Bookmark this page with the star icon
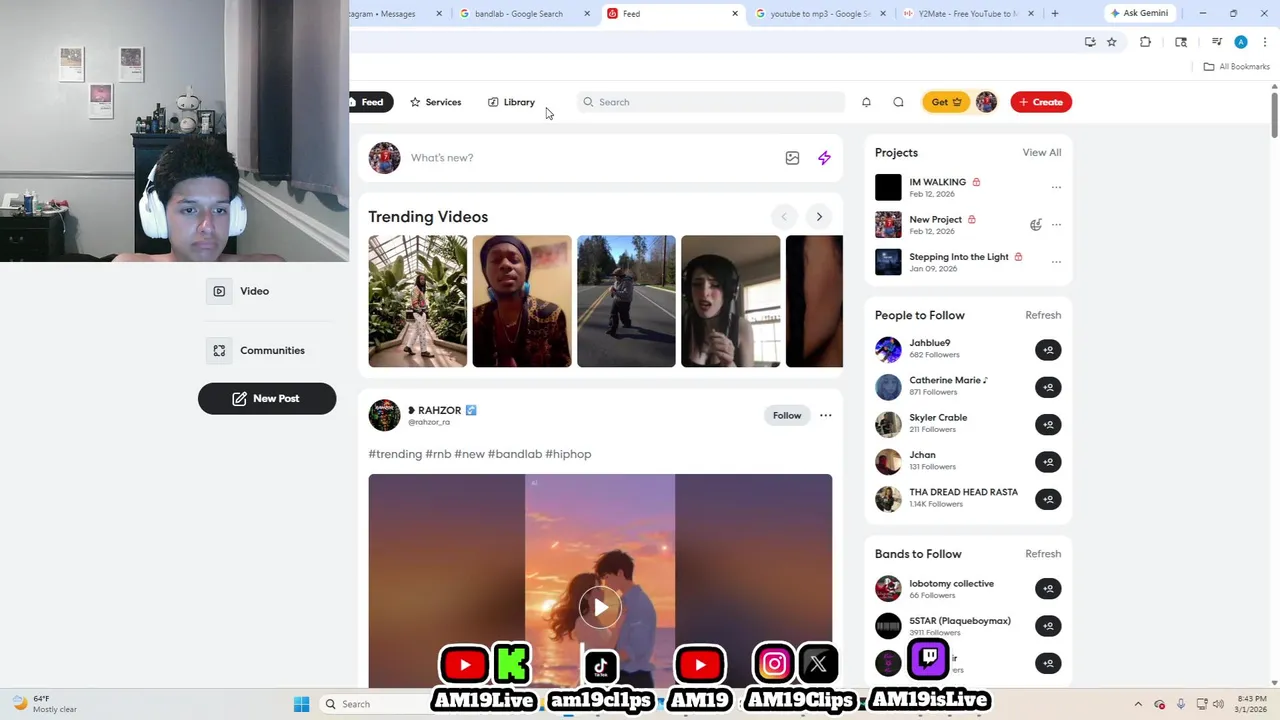 pos(1111,42)
